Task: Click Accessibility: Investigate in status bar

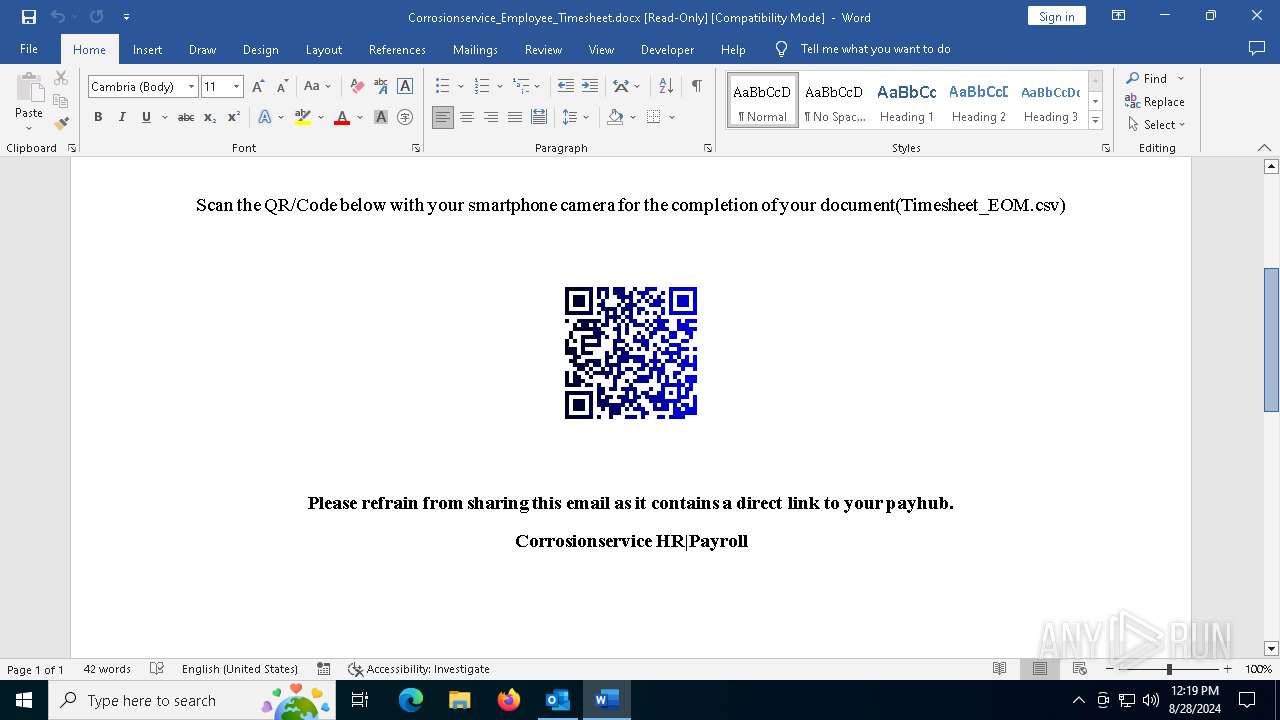Action: pos(419,669)
